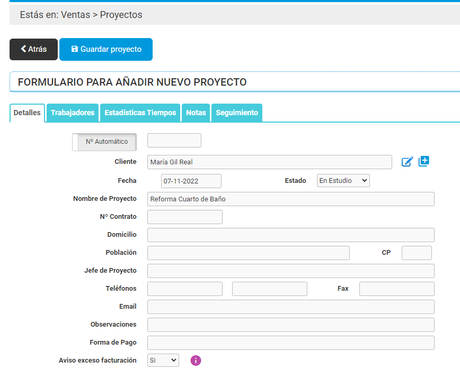Click the breadcrumb text Ventas > Proyectos

pyautogui.click(x=102, y=15)
